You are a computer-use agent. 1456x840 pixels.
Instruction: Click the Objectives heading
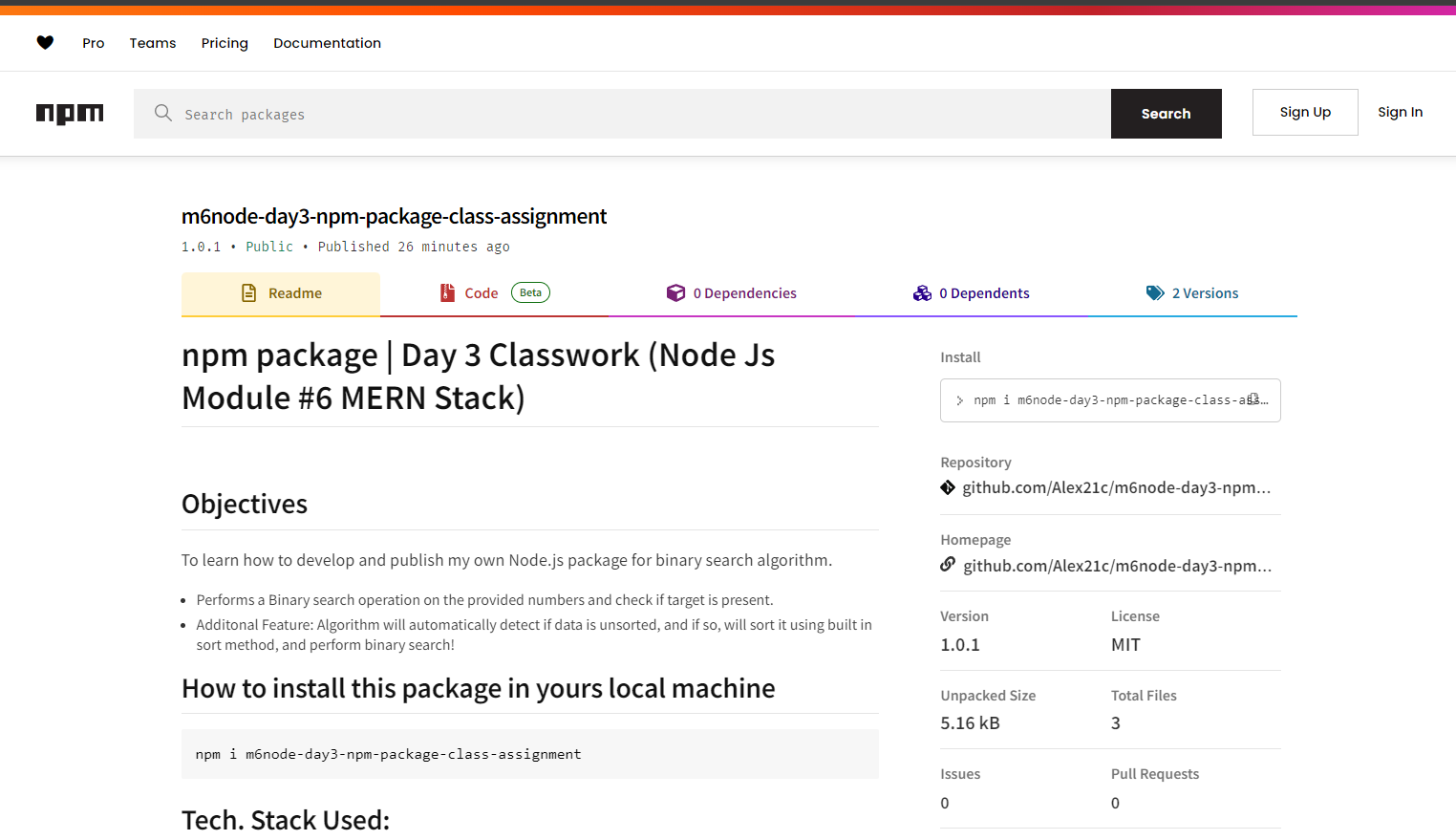pos(245,504)
